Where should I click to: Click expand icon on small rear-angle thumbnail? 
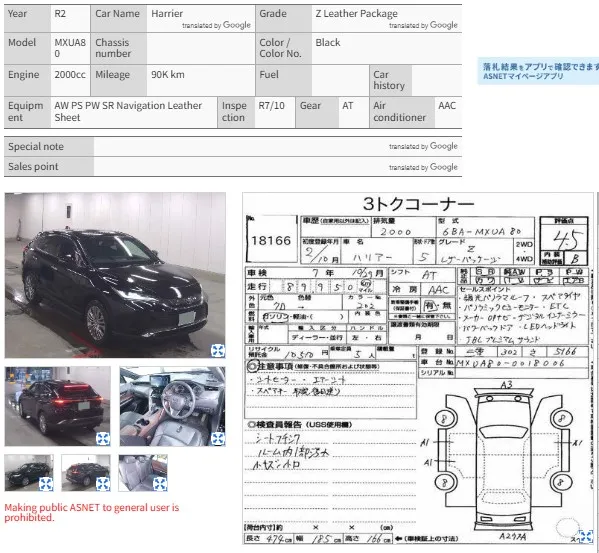(103, 484)
